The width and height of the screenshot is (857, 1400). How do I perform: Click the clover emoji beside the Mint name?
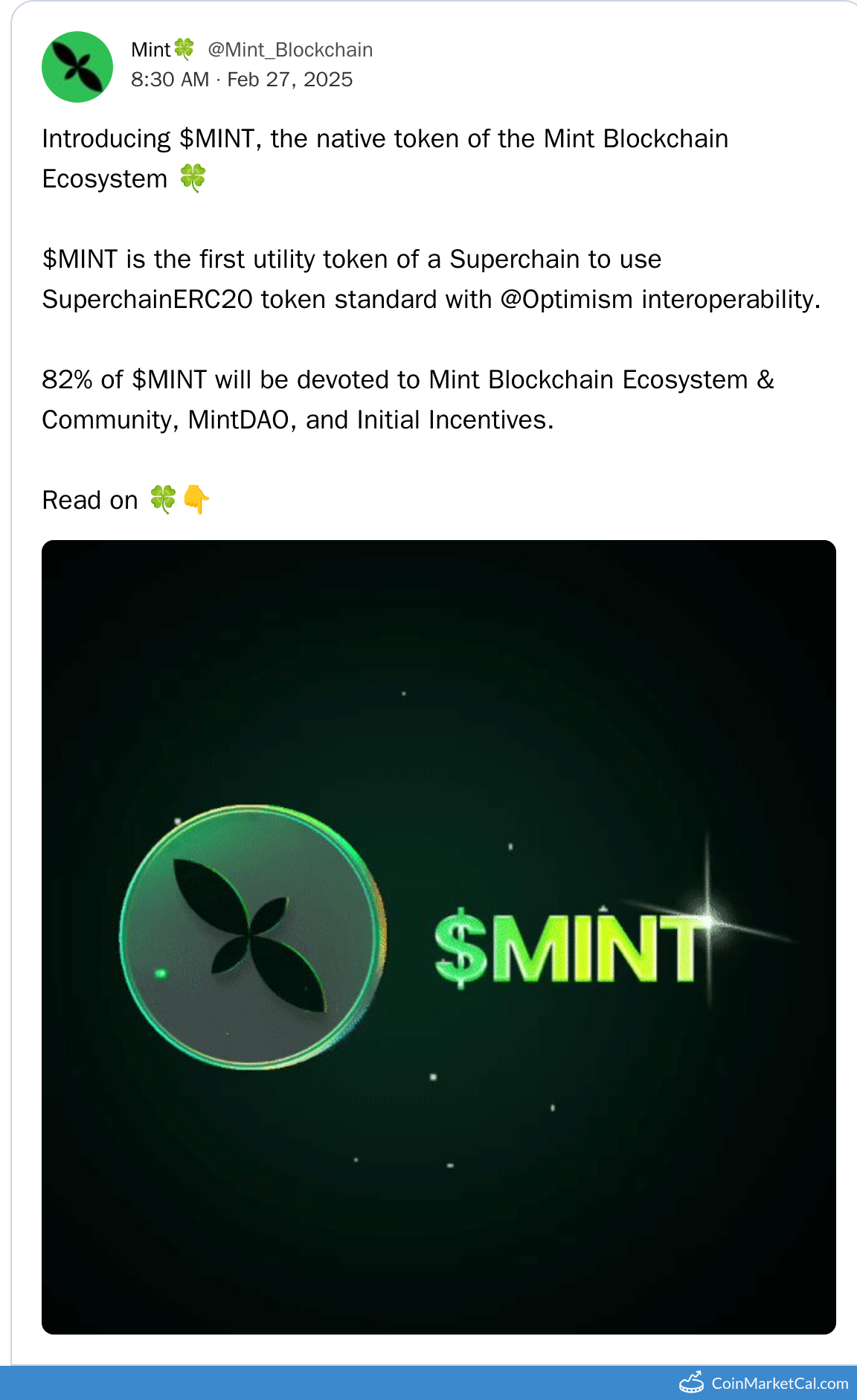pos(184,49)
